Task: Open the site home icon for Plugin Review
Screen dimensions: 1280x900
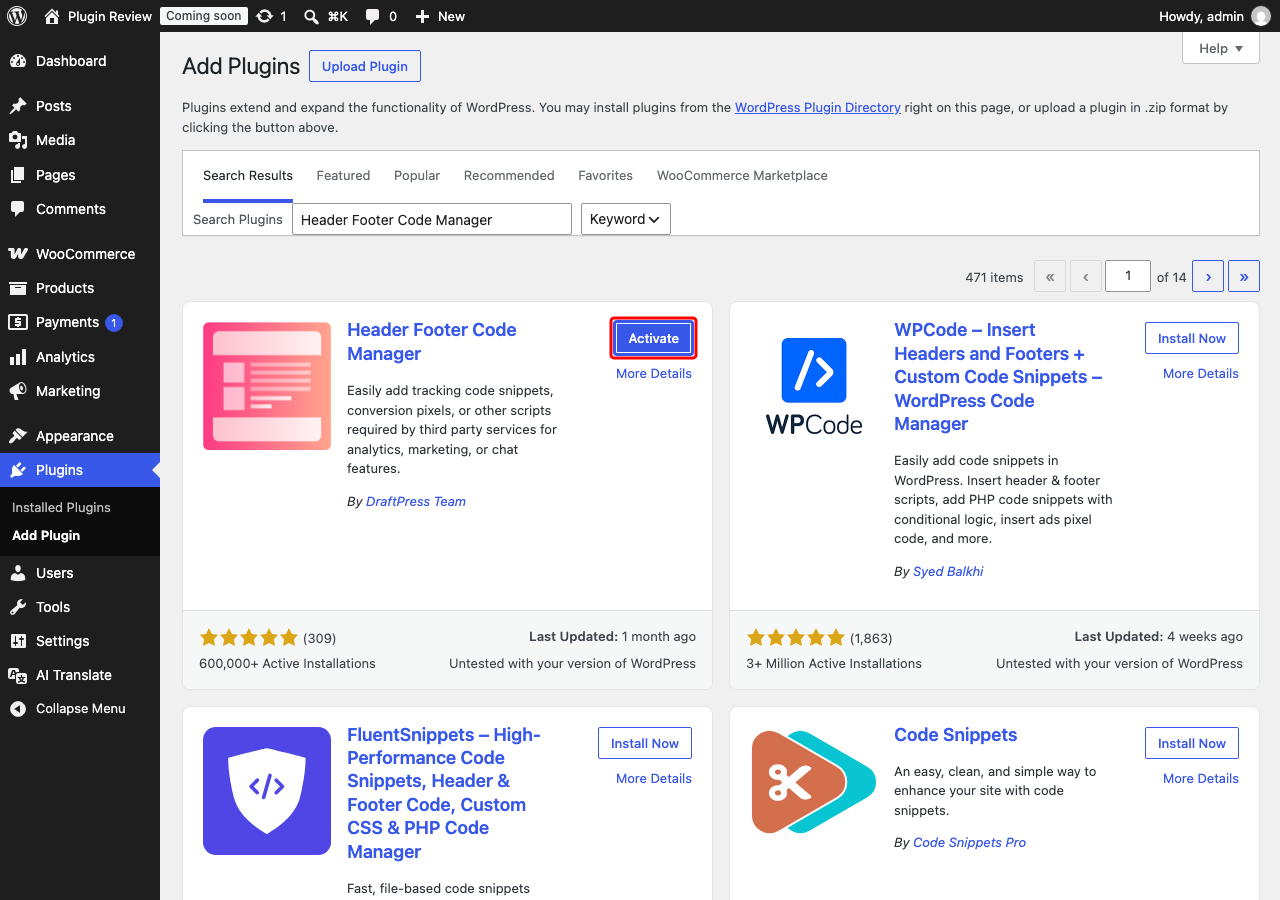Action: 52,16
